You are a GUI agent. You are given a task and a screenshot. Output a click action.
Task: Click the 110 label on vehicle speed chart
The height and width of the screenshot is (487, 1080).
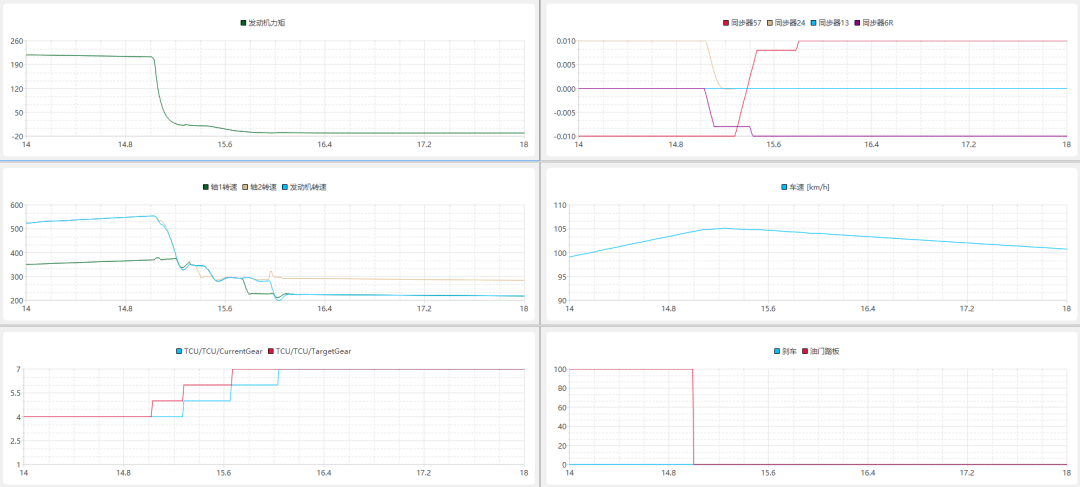[x=559, y=205]
